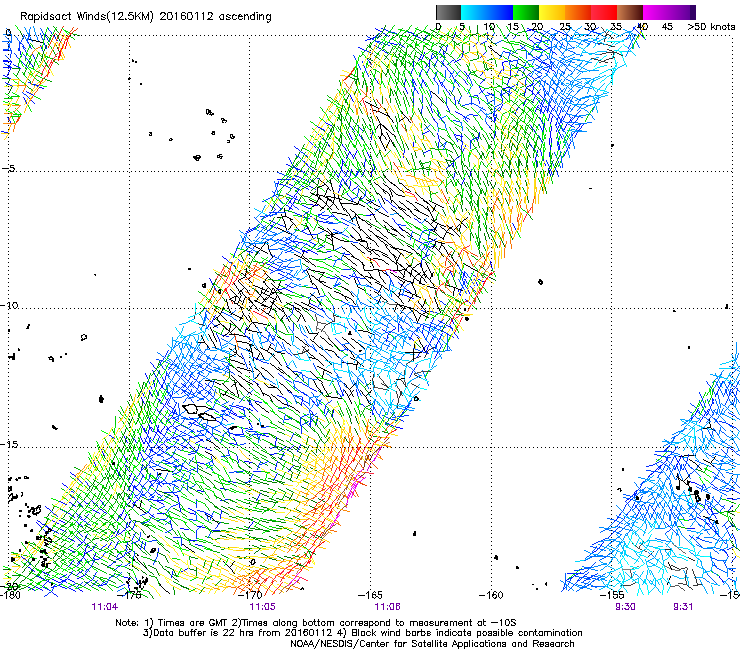Click the 'Data buffer is 22 hrs' note line
Viewport: 740px width, 650px height.
(362, 633)
